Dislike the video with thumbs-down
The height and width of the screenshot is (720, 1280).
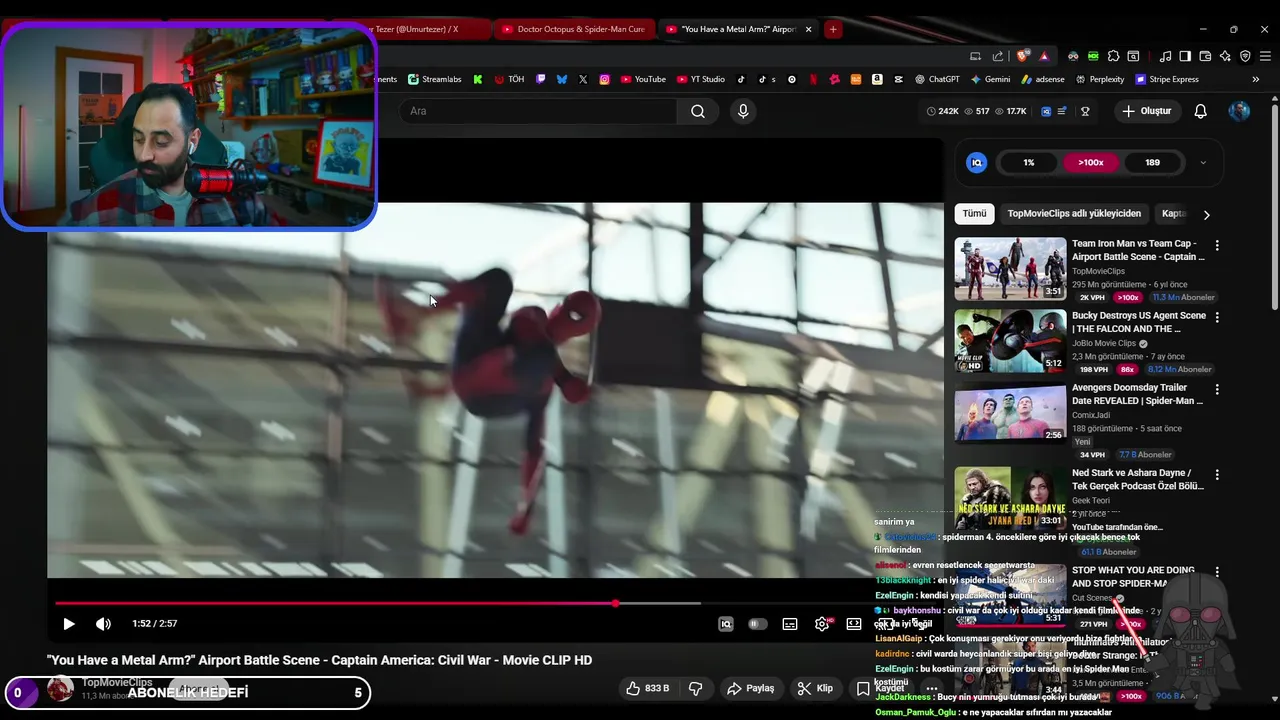point(695,688)
